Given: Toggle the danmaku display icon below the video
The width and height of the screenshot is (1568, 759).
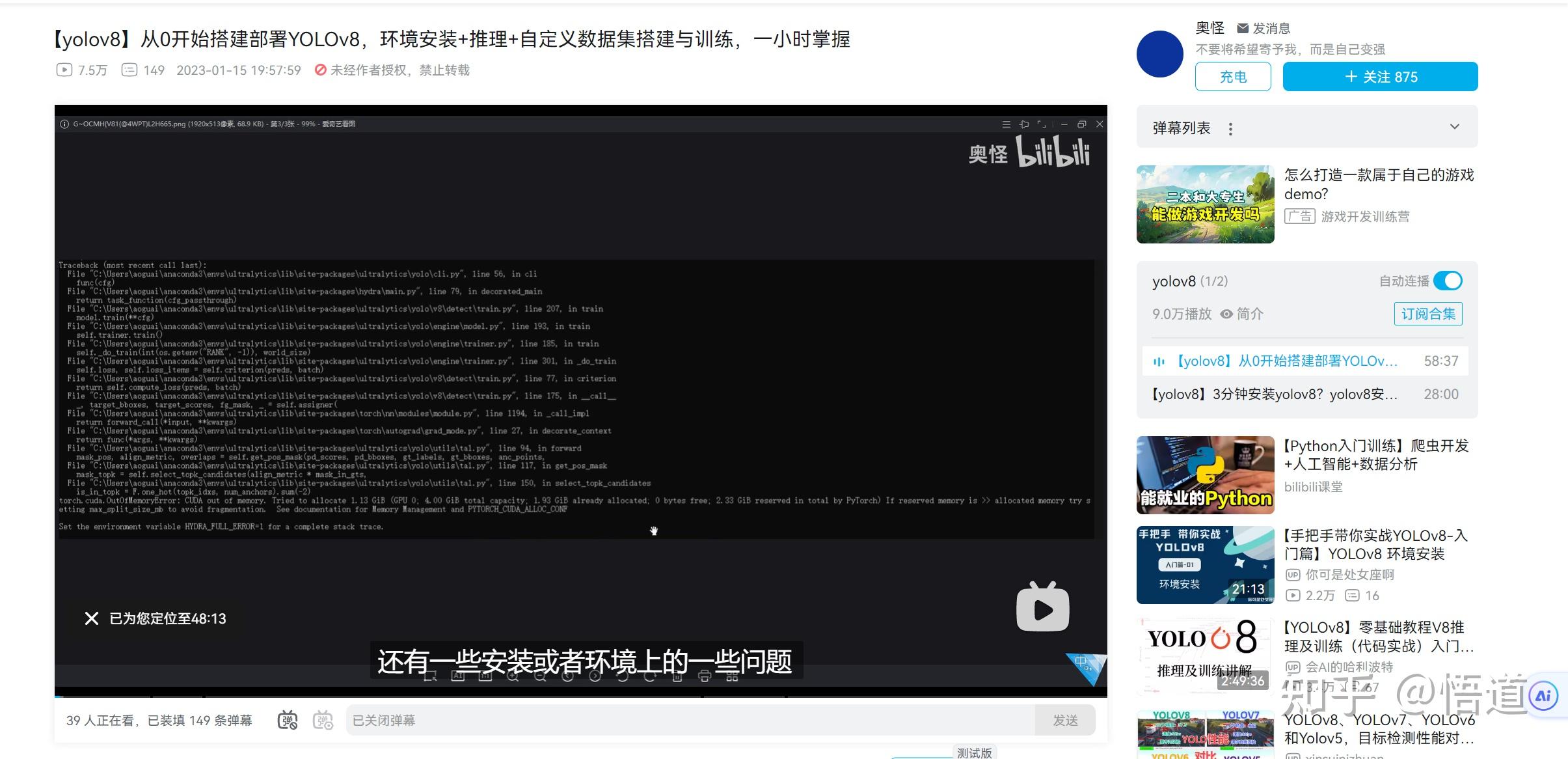Looking at the screenshot, I should tap(288, 720).
